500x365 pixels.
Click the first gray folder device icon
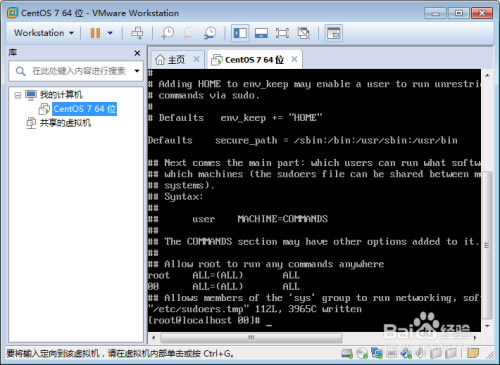click(435, 353)
